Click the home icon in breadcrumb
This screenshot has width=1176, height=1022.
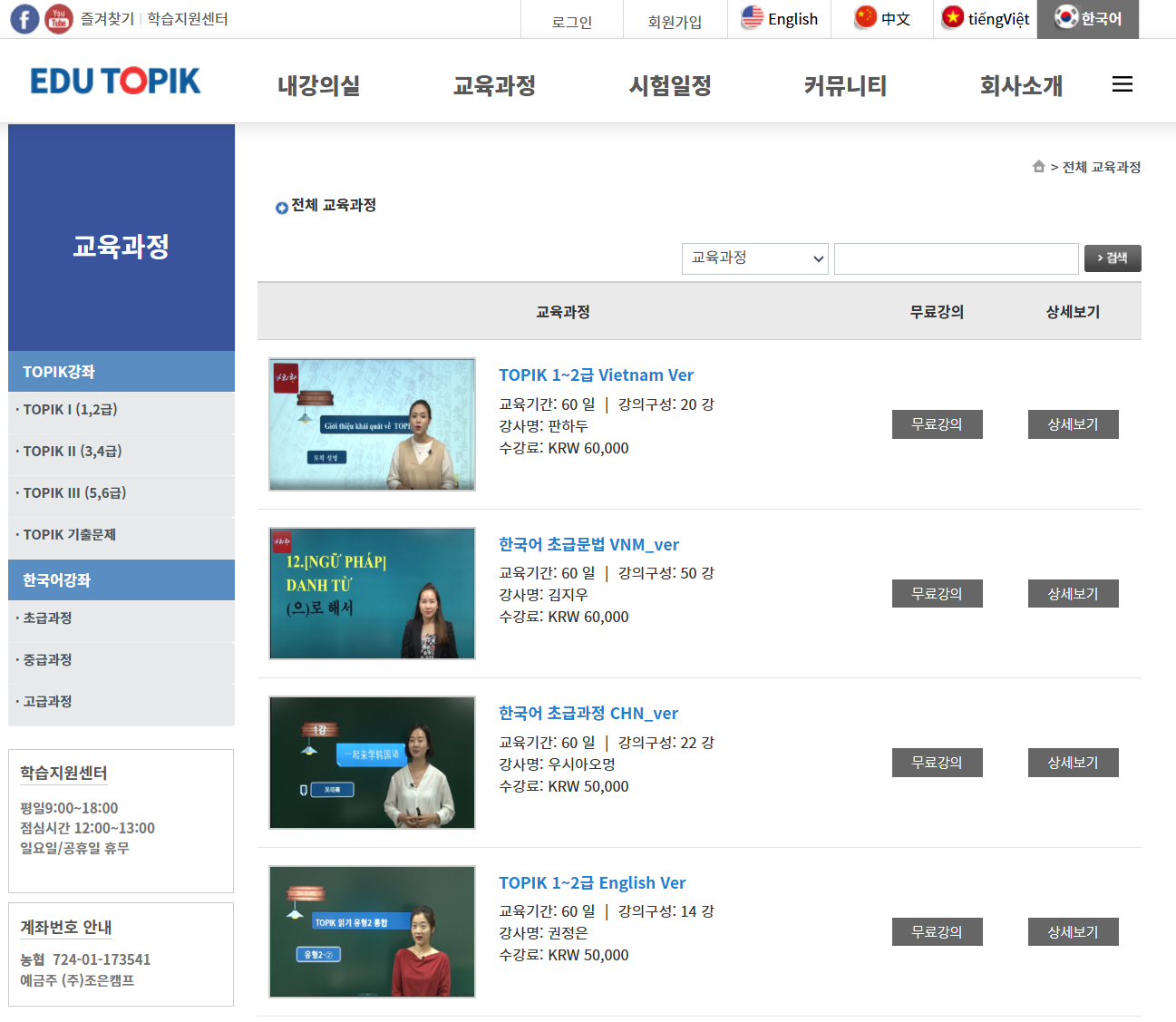click(1038, 167)
